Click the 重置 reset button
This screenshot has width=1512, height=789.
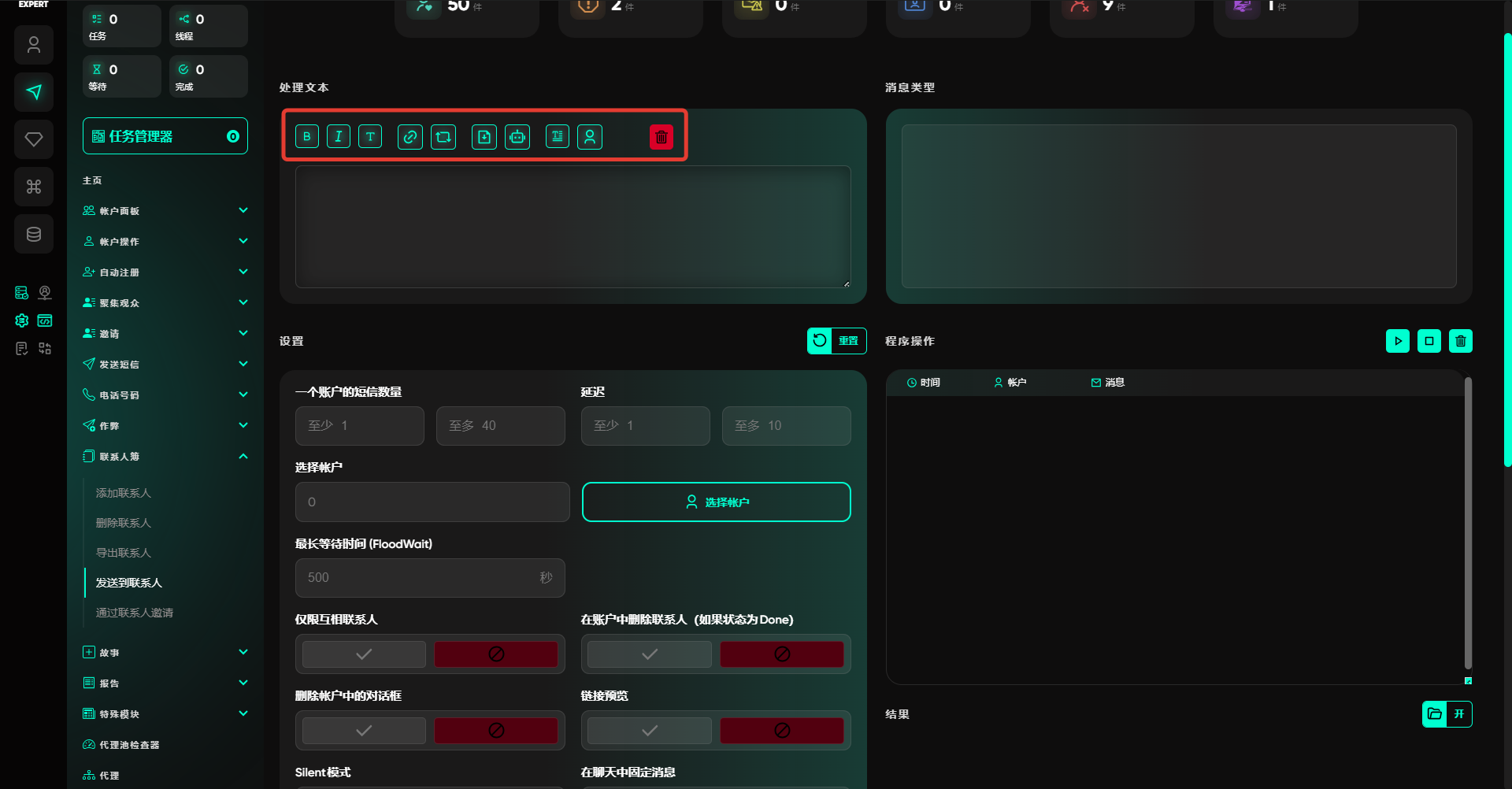coord(836,341)
